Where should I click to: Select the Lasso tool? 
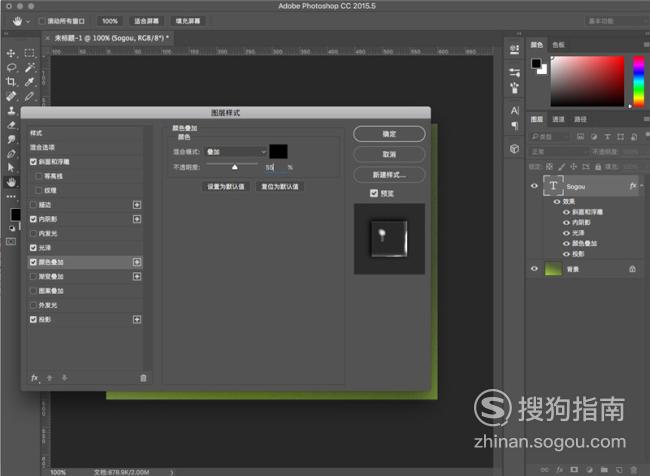(x=11, y=68)
